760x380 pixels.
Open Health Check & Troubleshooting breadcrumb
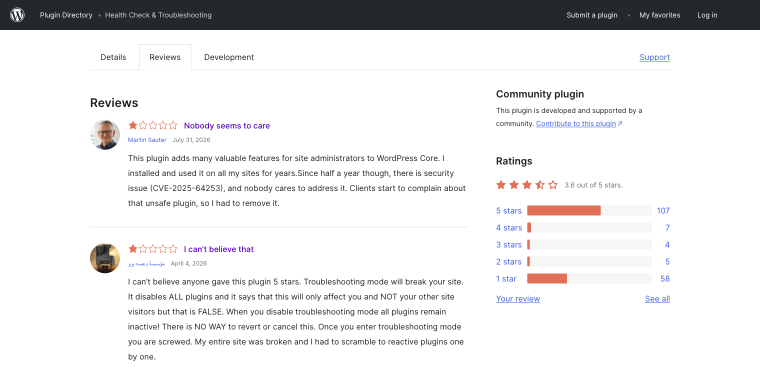(158, 15)
